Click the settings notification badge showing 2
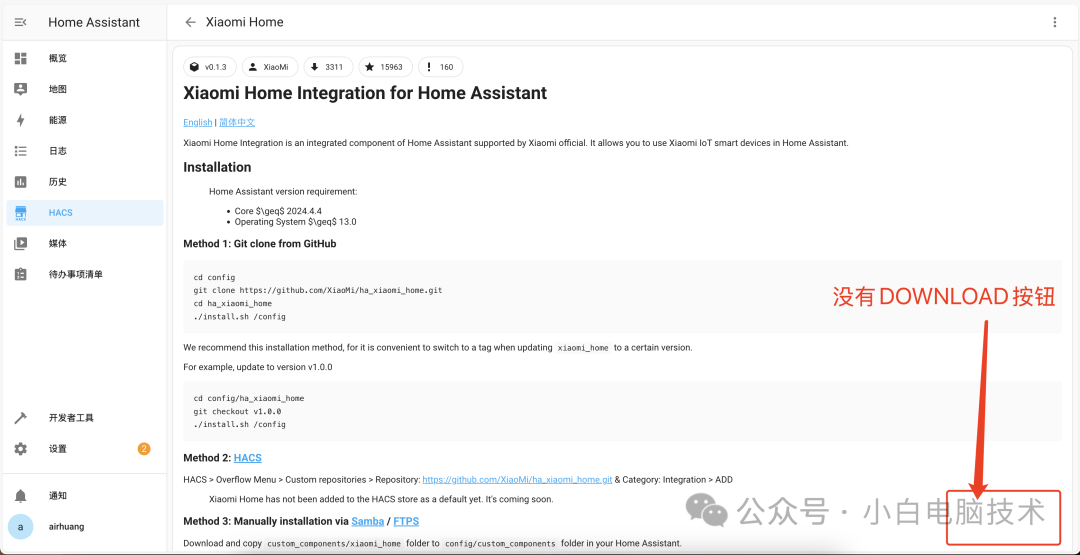 [144, 449]
